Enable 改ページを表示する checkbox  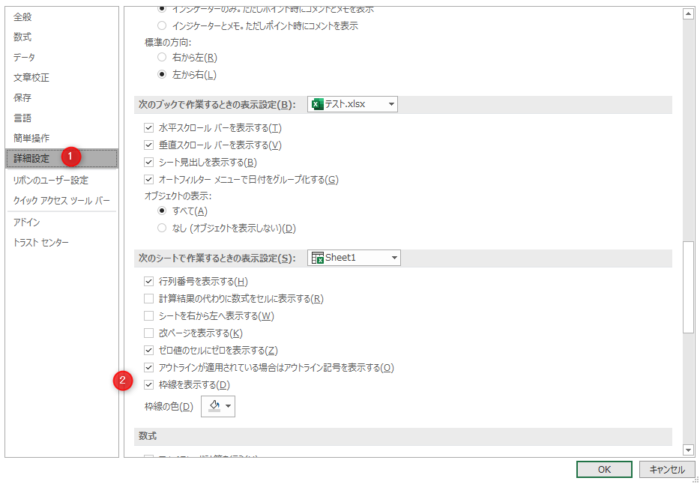[150, 333]
